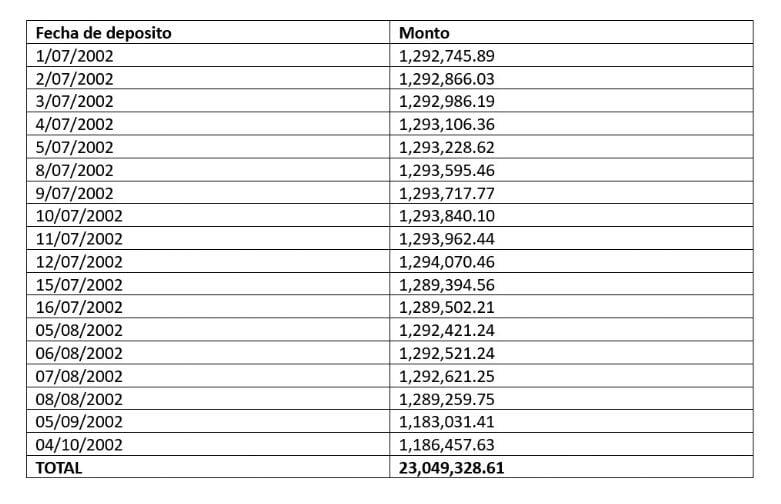Select the total amount 23,049,328.61
Image resolution: width=781 pixels, height=504 pixels.
tap(457, 467)
